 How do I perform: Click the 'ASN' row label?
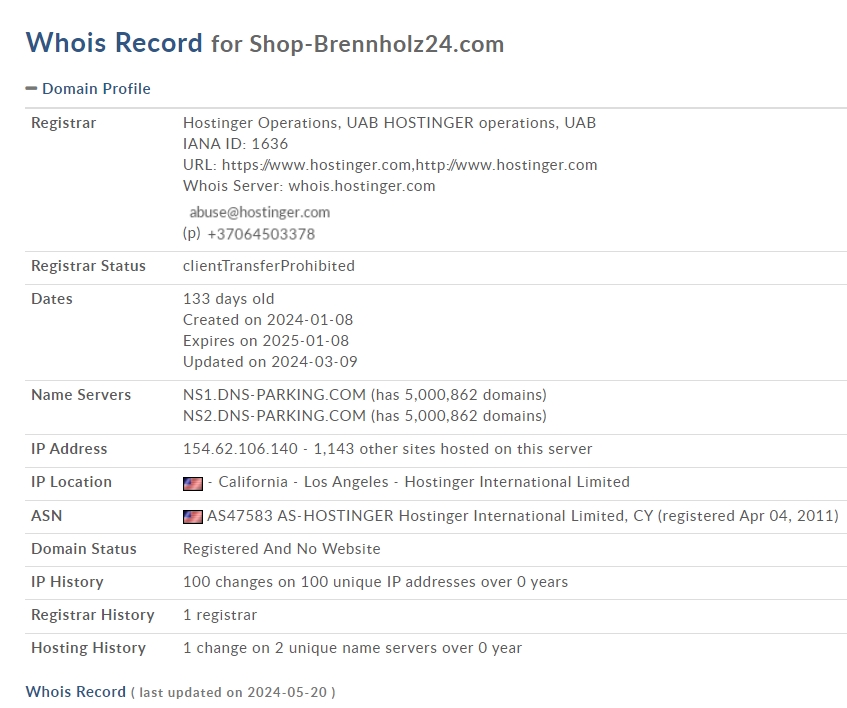[46, 516]
